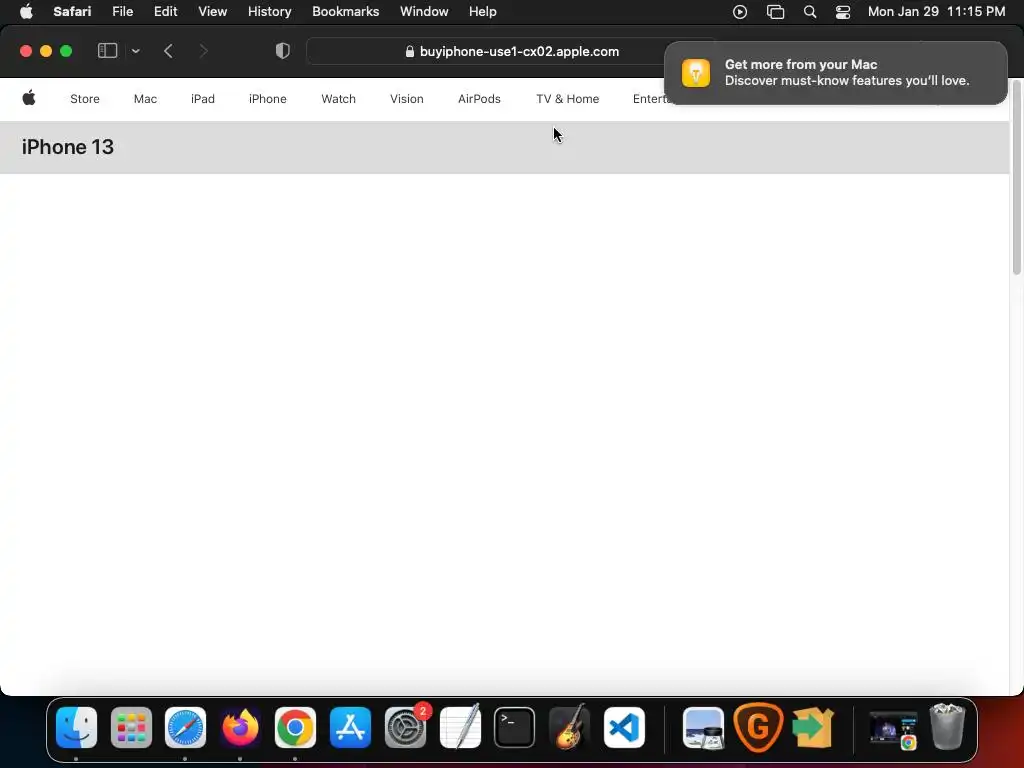Open Visual Studio Code from the Dock

click(x=624, y=727)
